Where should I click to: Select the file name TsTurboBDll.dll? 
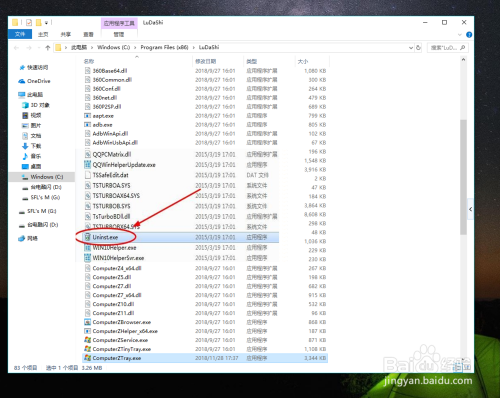[111, 216]
